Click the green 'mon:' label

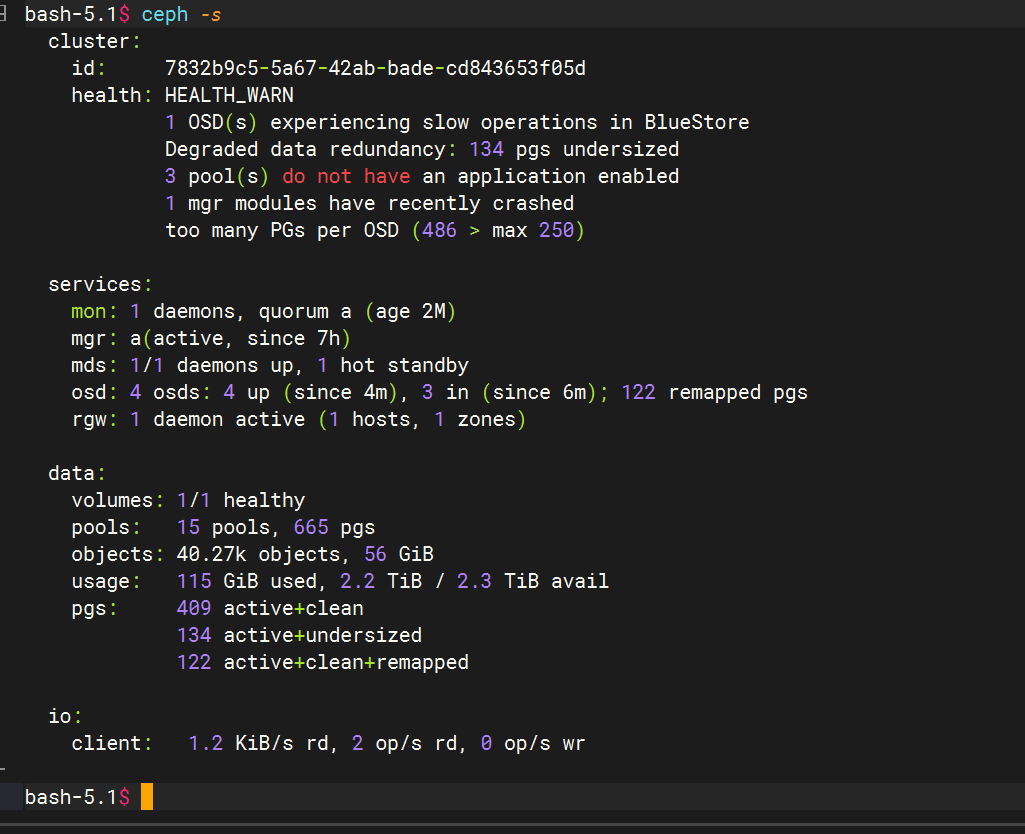[x=94, y=311]
